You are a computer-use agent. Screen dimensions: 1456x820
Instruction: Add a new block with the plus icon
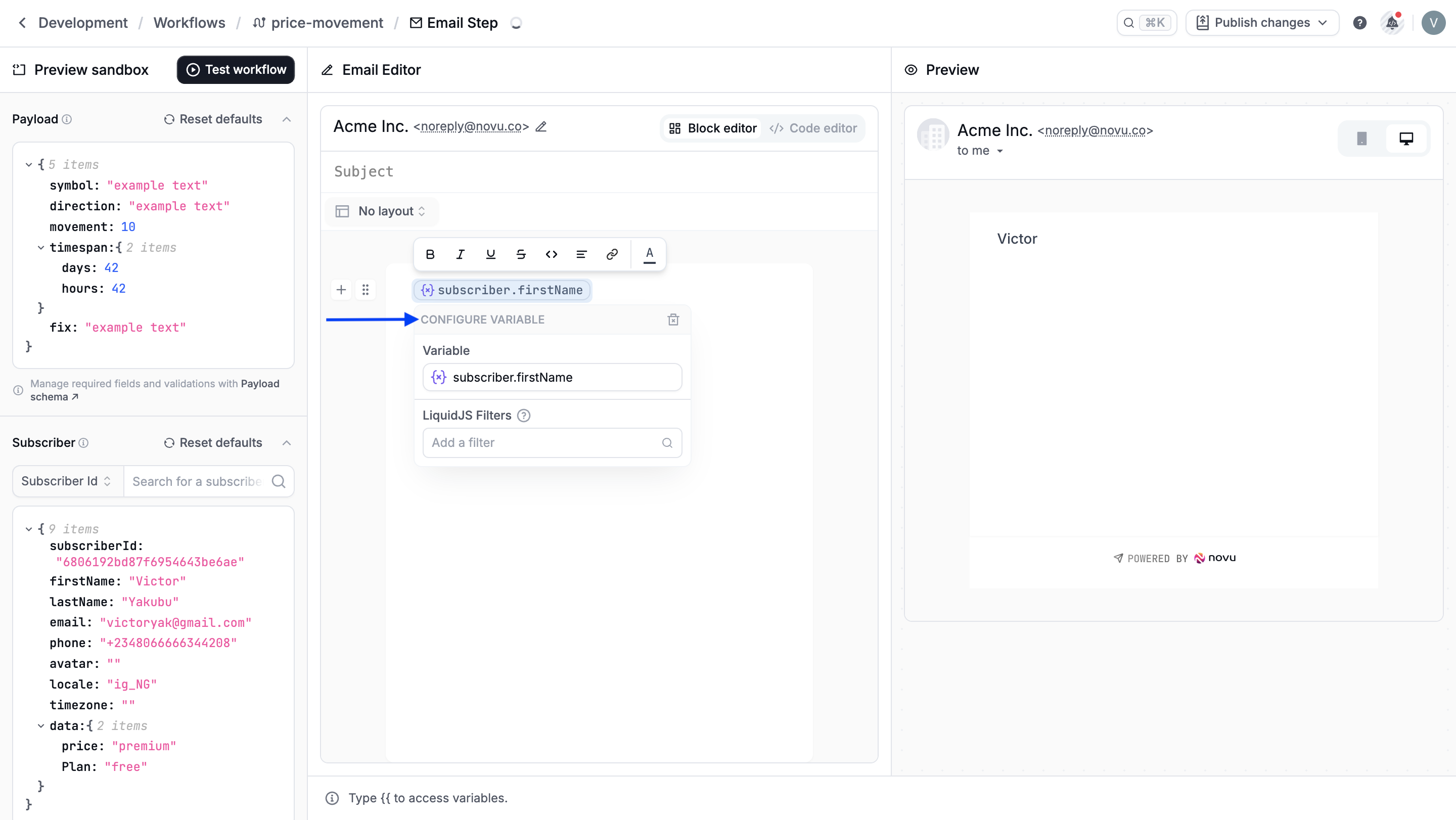point(341,290)
